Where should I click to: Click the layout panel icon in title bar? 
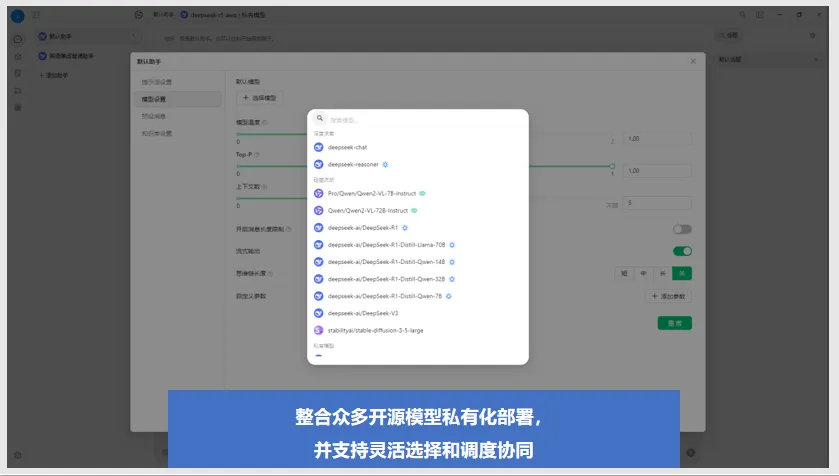pyautogui.click(x=760, y=14)
